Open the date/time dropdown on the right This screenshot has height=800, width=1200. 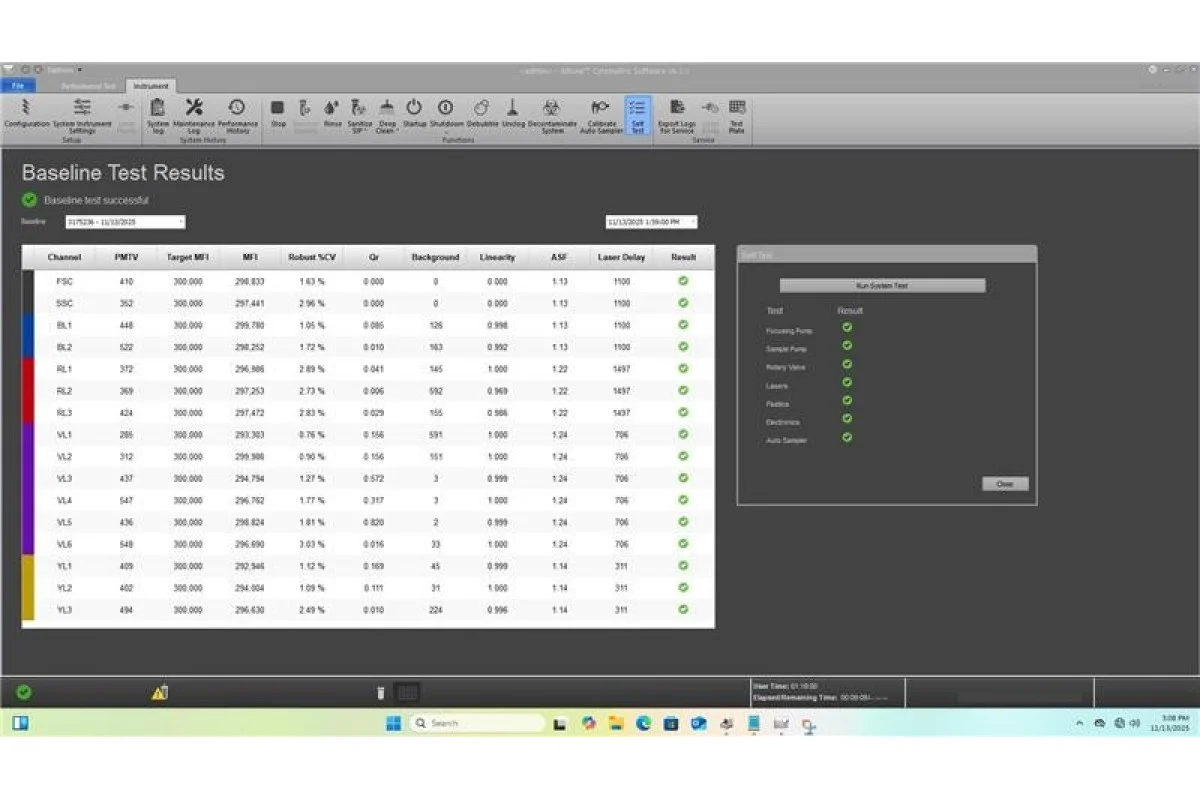(651, 222)
